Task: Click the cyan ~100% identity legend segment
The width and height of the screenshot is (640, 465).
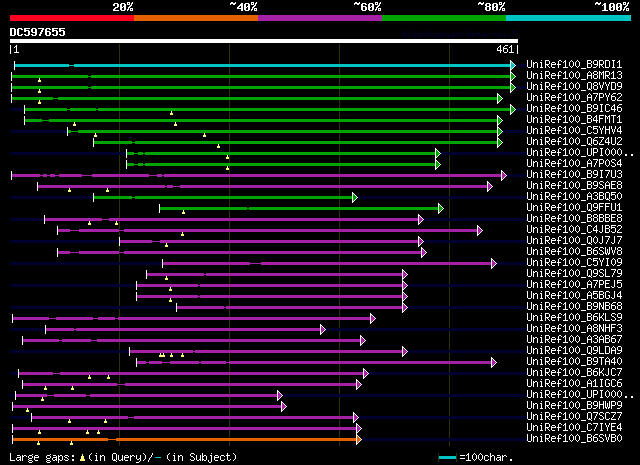Action: 569,18
